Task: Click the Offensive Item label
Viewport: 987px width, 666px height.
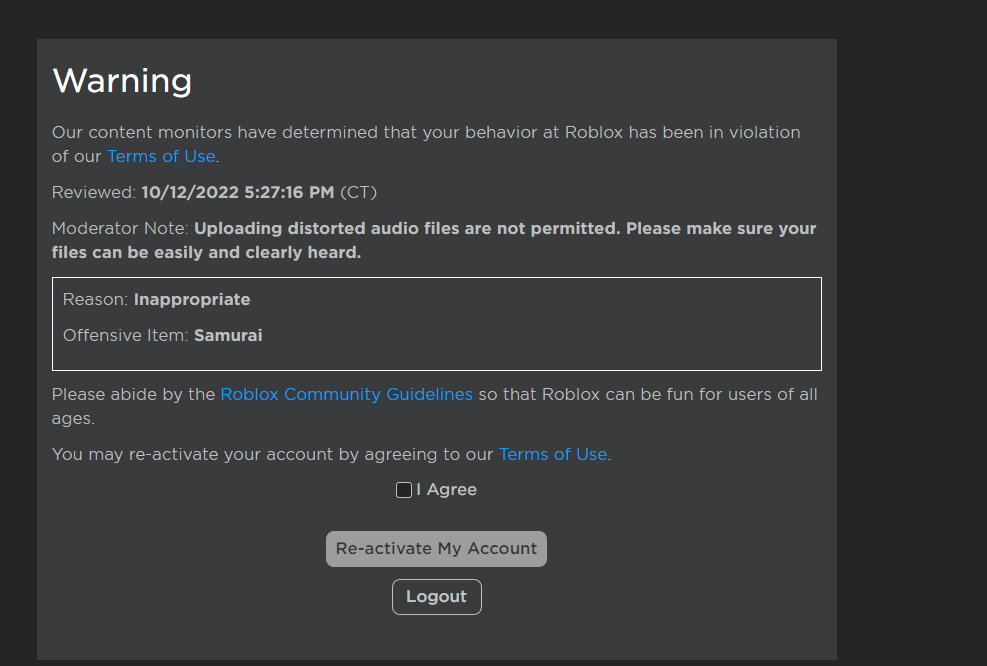Action: [x=126, y=335]
